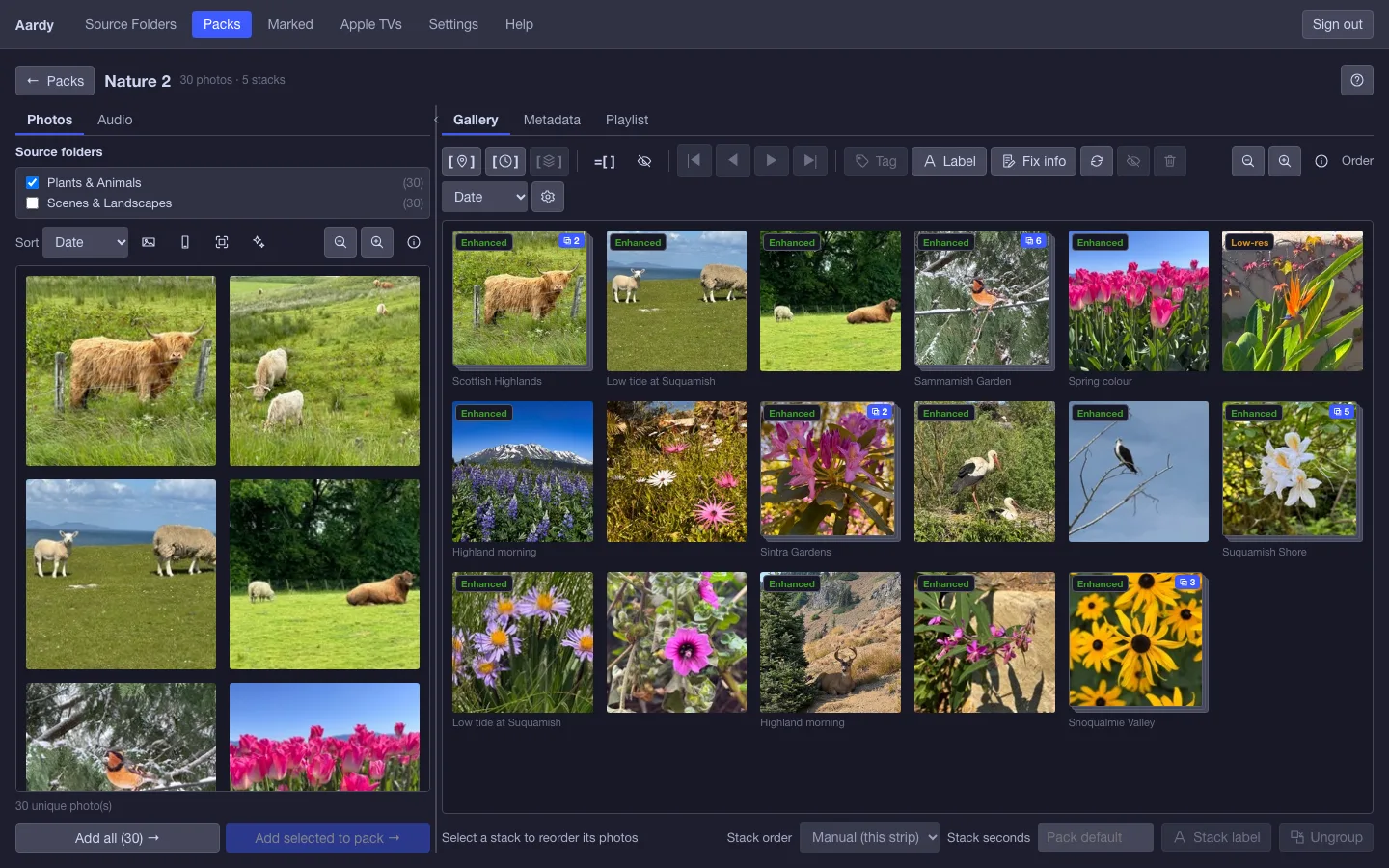Screen dimensions: 1389x868
Task: Switch to the Audio tab
Action: [115, 120]
